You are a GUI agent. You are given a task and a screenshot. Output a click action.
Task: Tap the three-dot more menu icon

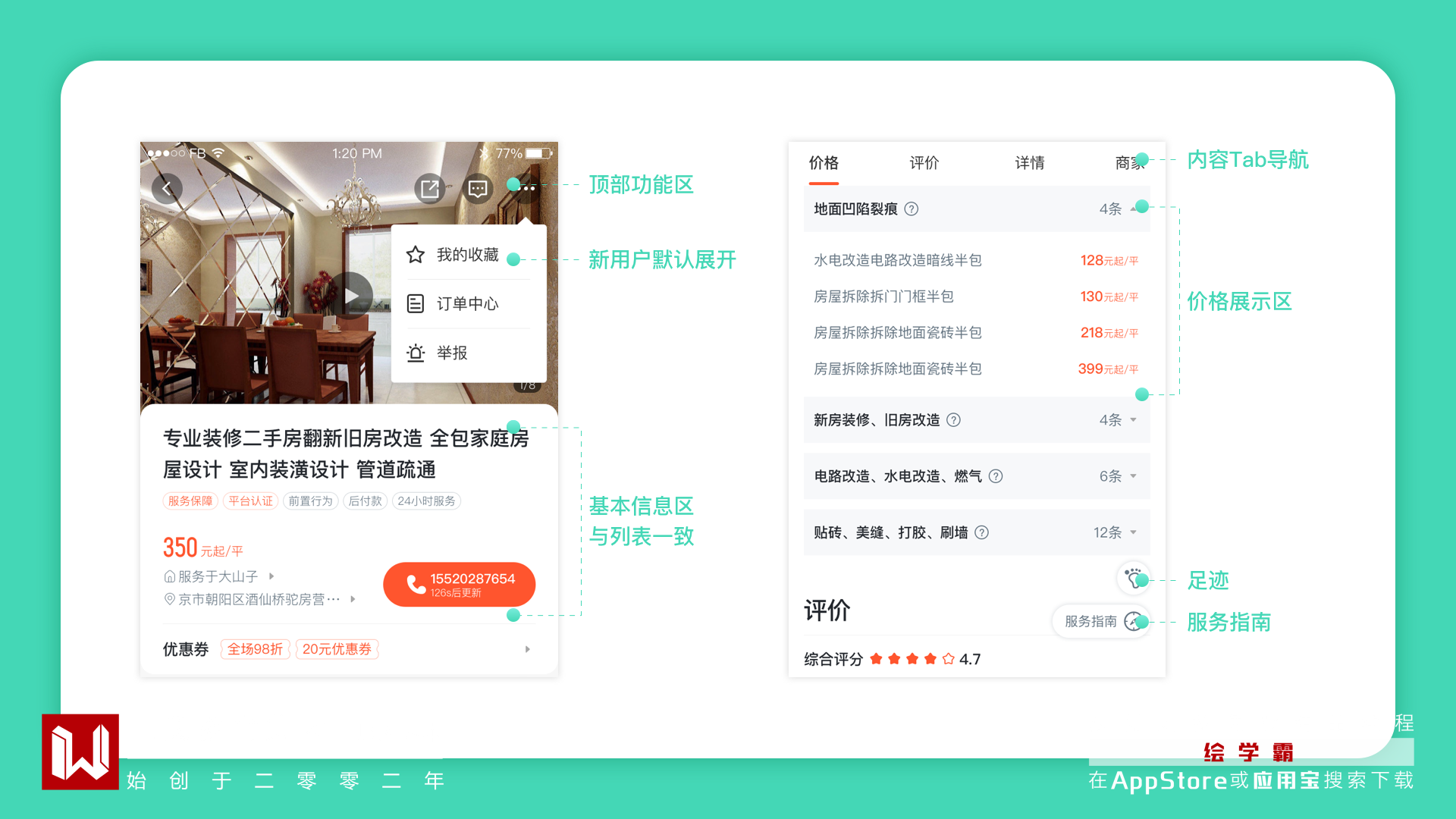528,188
